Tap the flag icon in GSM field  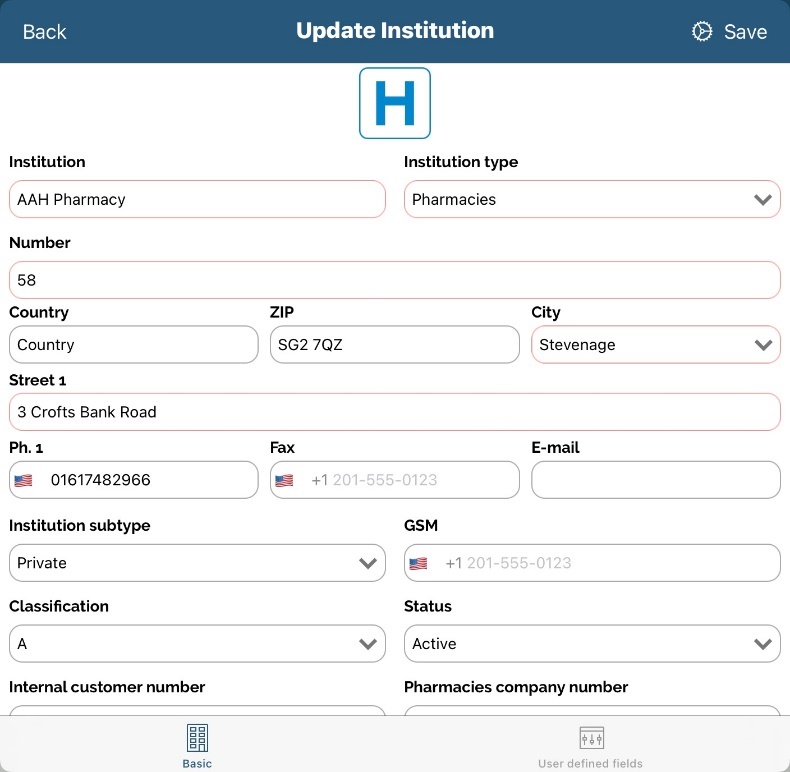point(418,563)
